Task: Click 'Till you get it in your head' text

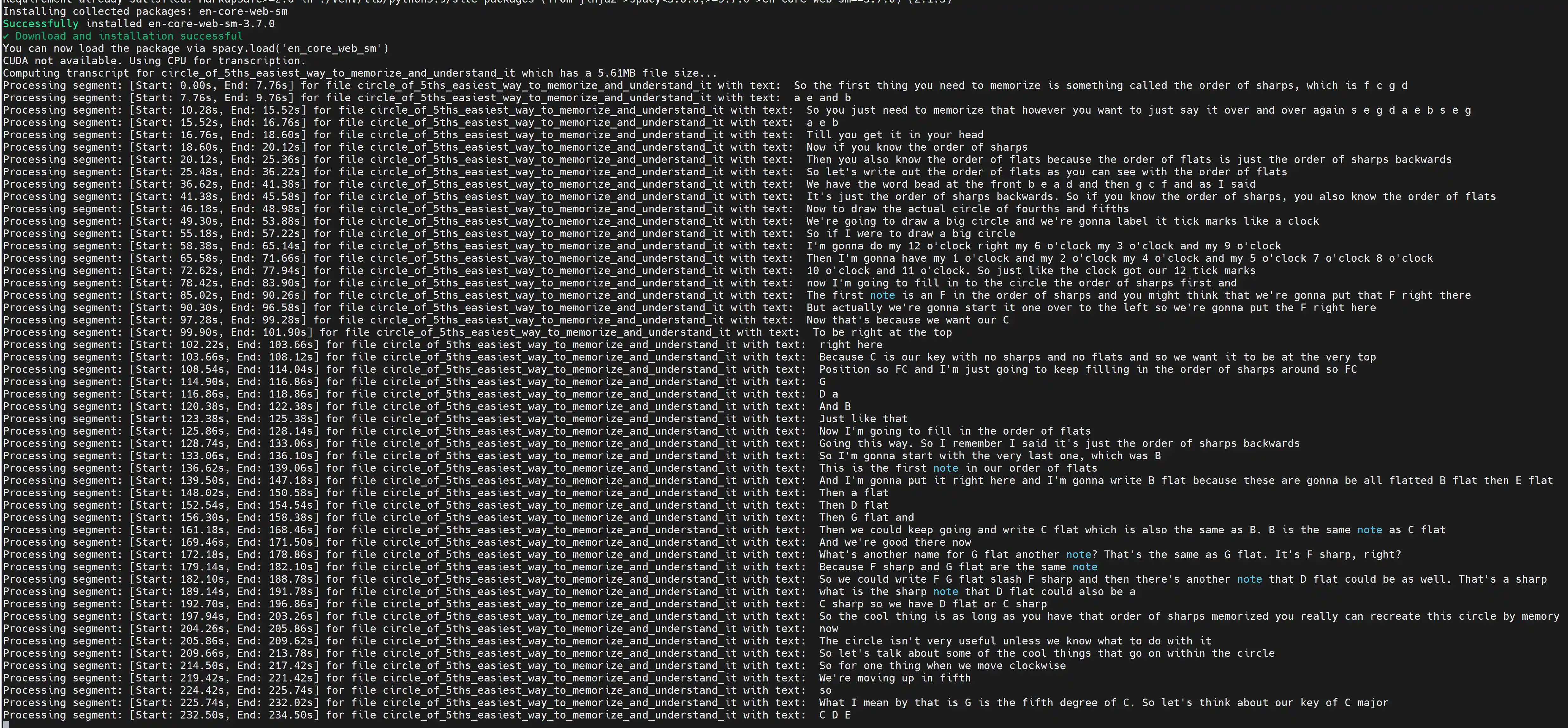Action: [895, 135]
